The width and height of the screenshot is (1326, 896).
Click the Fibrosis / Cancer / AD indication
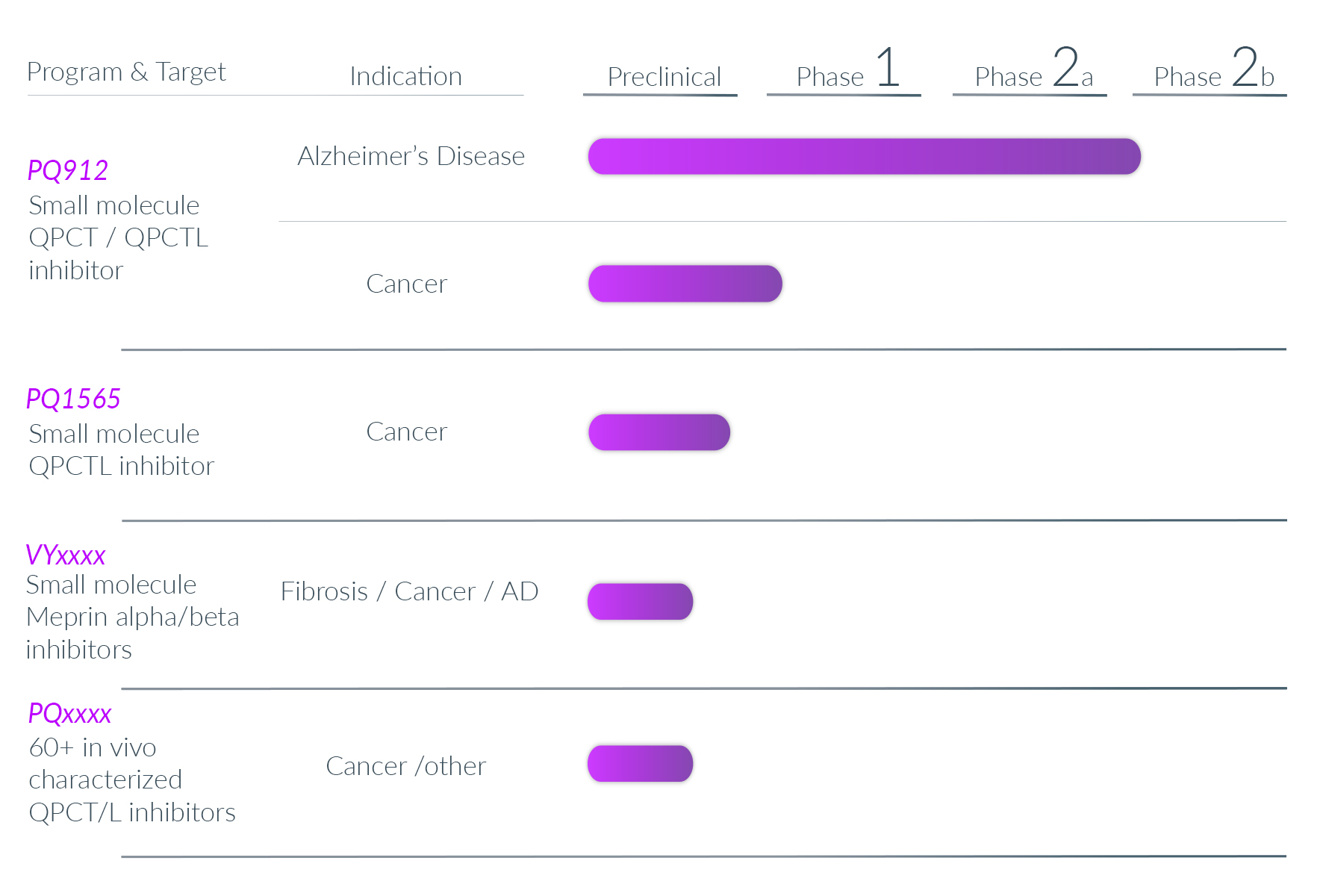(x=409, y=591)
